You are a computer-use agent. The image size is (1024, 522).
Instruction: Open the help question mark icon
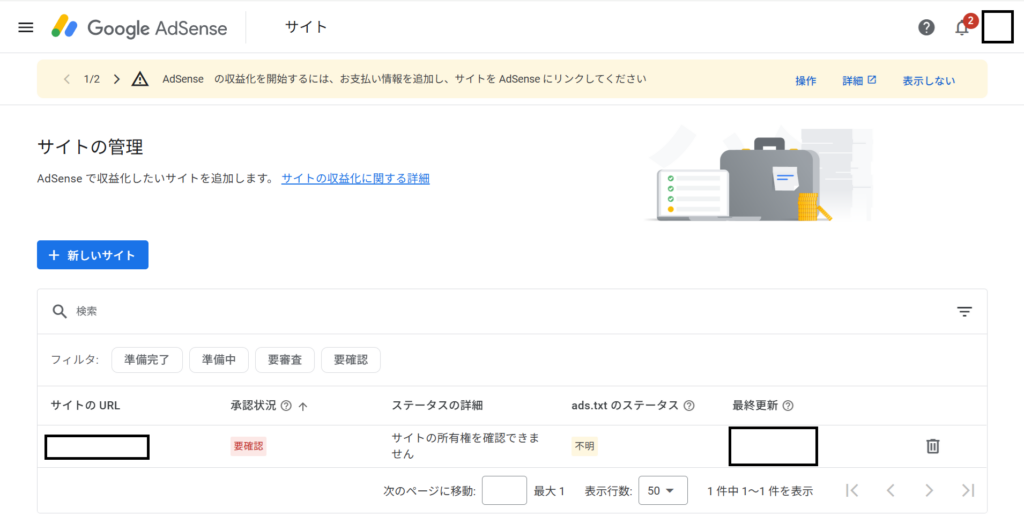pyautogui.click(x=926, y=27)
